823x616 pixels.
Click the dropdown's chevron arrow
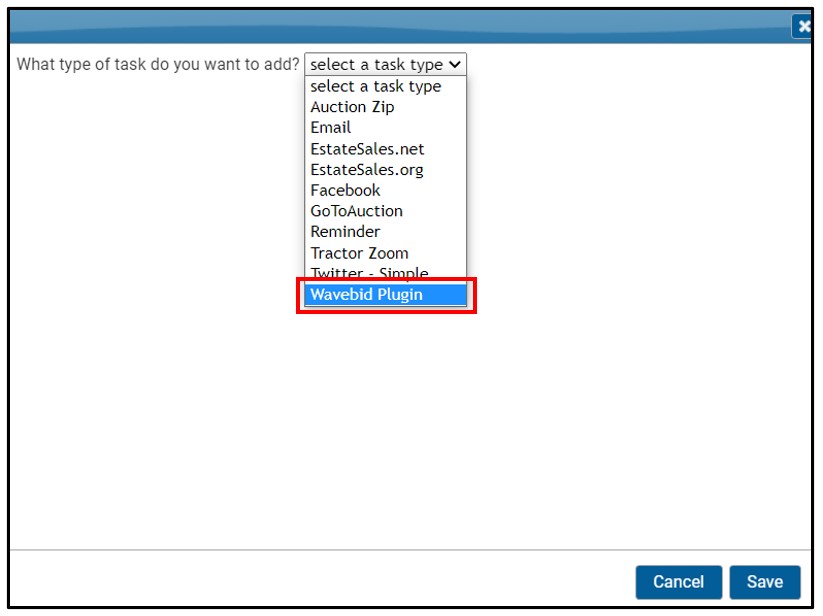[457, 63]
